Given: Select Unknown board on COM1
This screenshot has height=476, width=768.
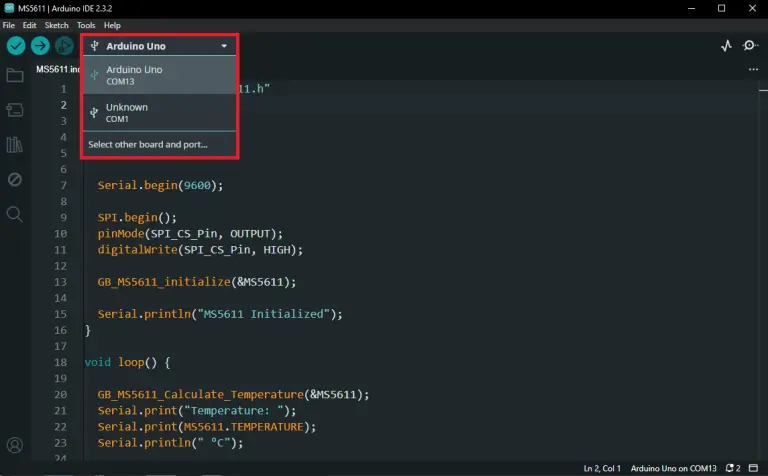Looking at the screenshot, I should (x=160, y=113).
